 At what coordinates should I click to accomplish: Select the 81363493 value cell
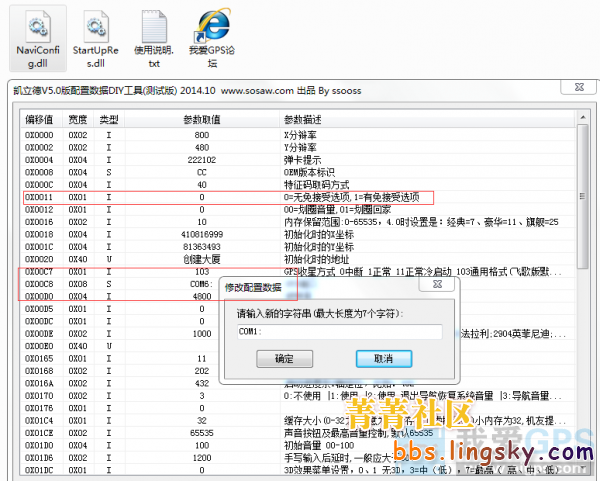click(202, 247)
